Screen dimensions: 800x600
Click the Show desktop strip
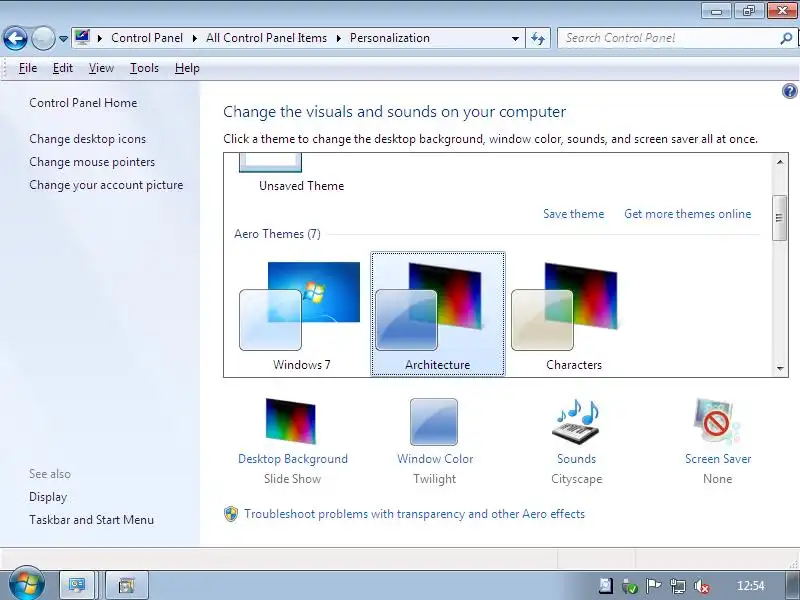click(x=791, y=585)
